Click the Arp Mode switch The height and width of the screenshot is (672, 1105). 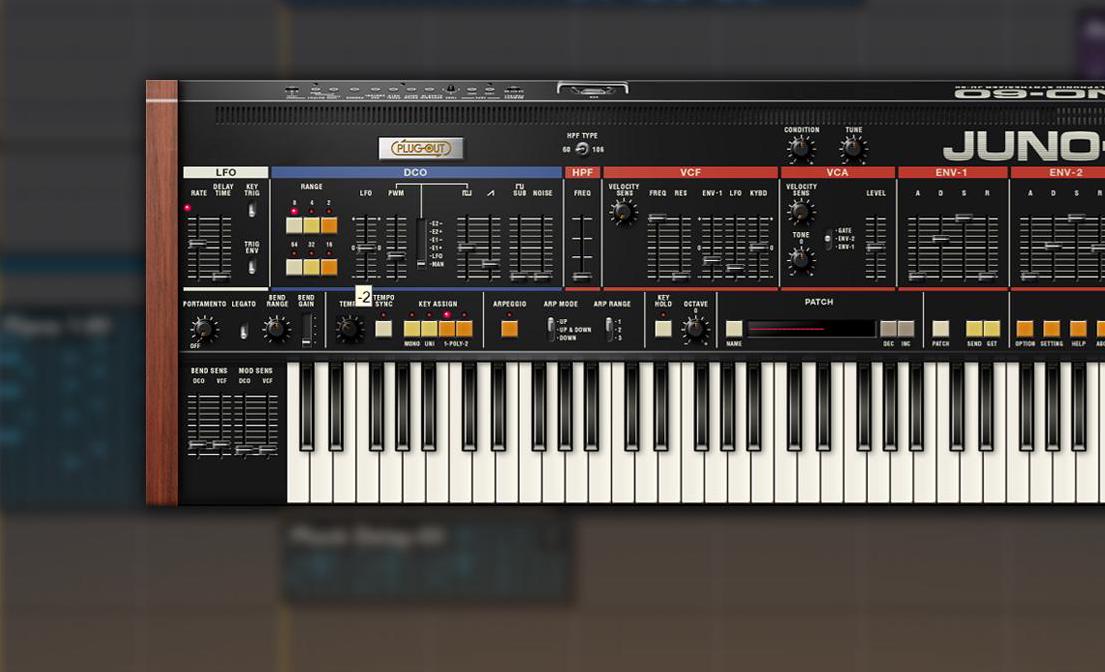click(550, 329)
